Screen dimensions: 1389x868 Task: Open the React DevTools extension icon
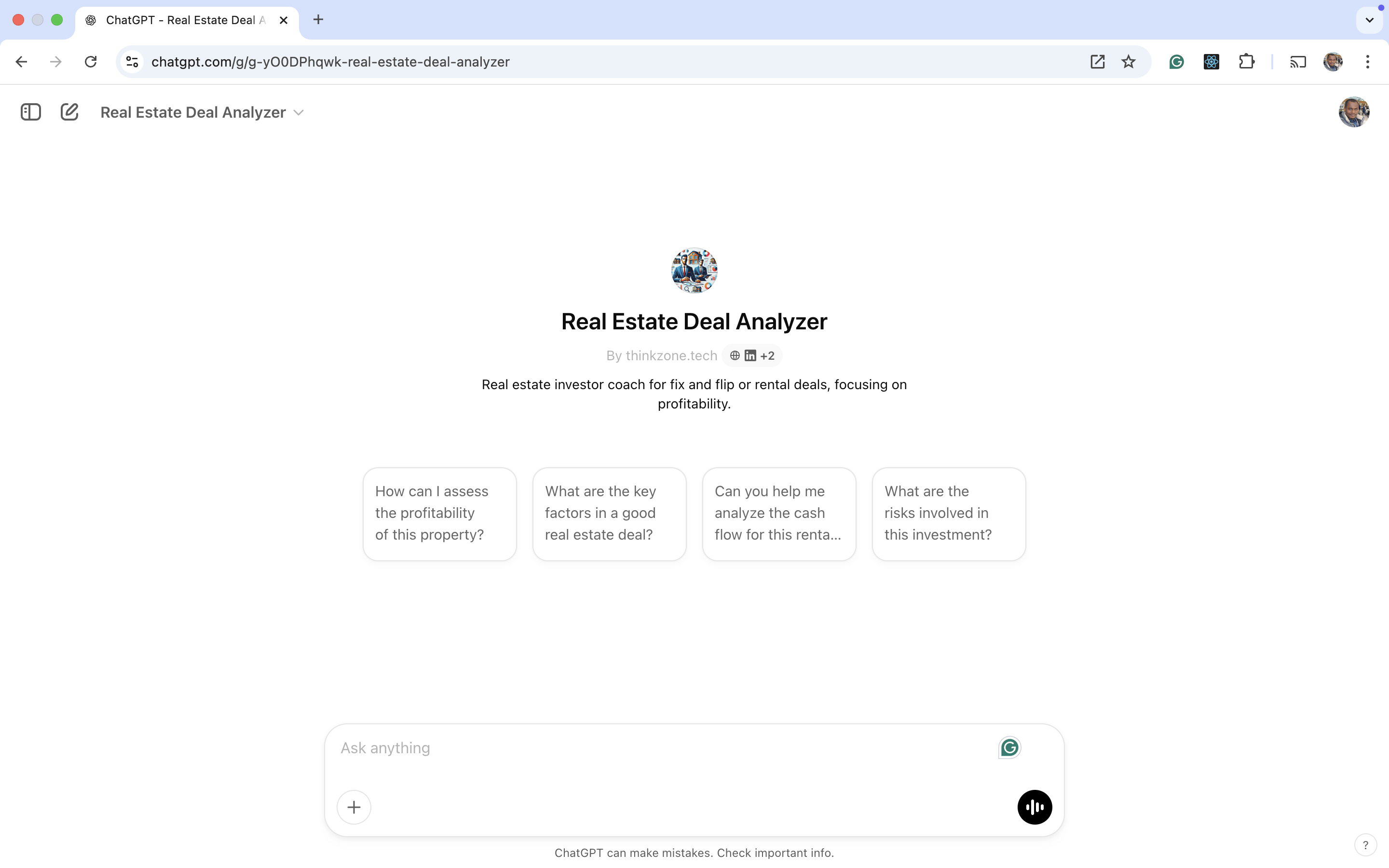(x=1211, y=61)
